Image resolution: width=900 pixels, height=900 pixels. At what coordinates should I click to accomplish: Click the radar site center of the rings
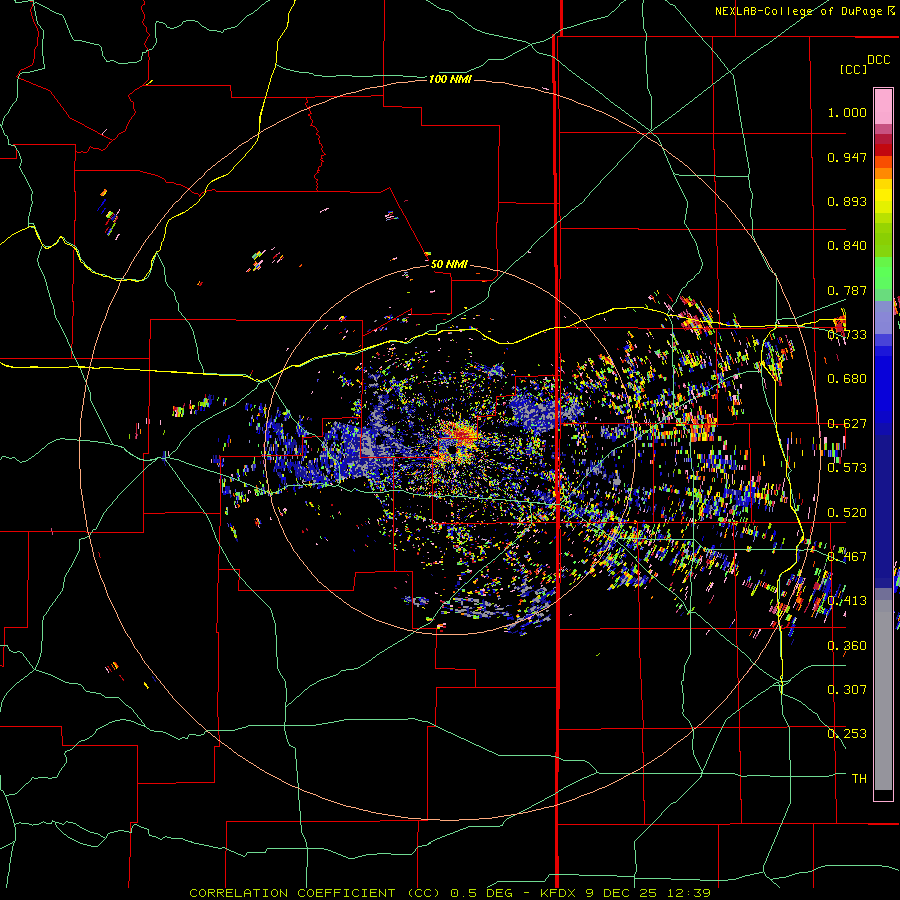point(449,449)
